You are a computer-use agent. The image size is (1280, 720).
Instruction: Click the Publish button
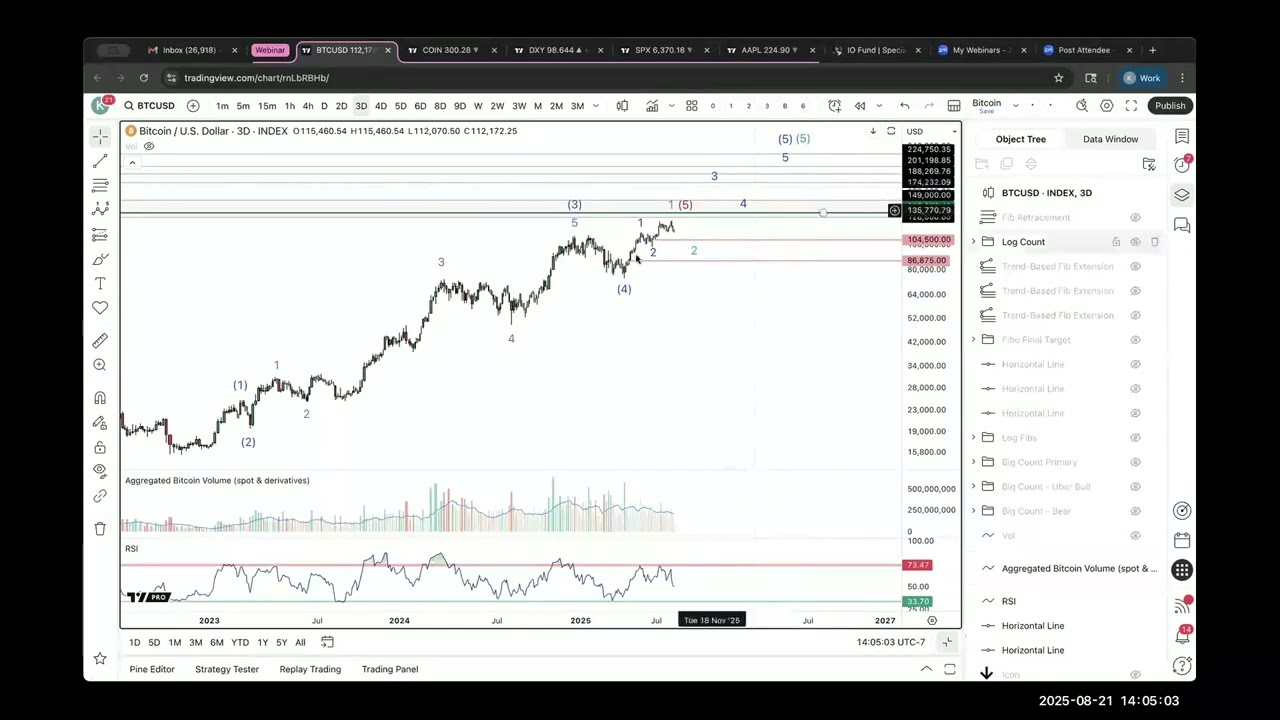[x=1169, y=106]
